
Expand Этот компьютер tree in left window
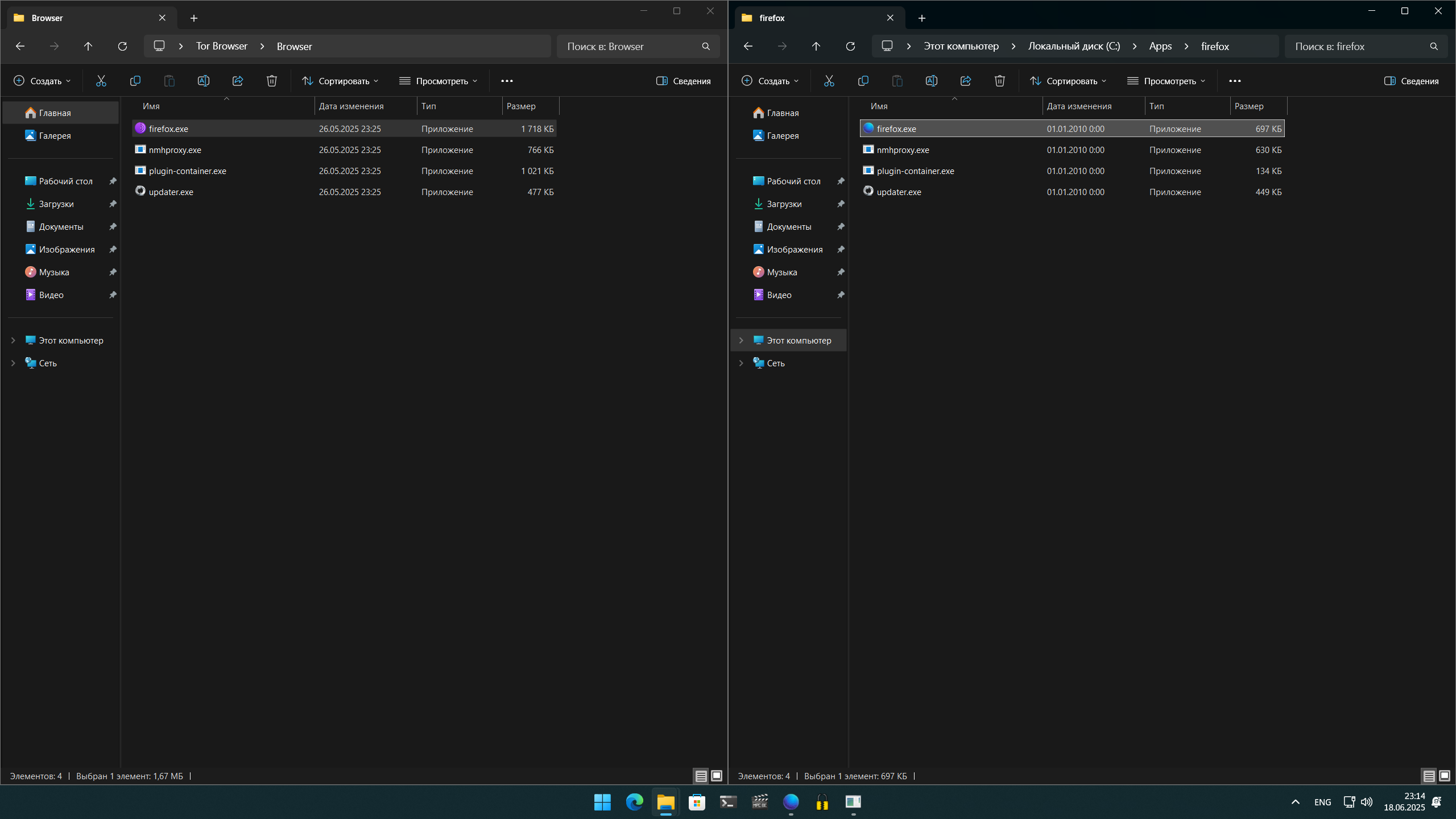[13, 340]
